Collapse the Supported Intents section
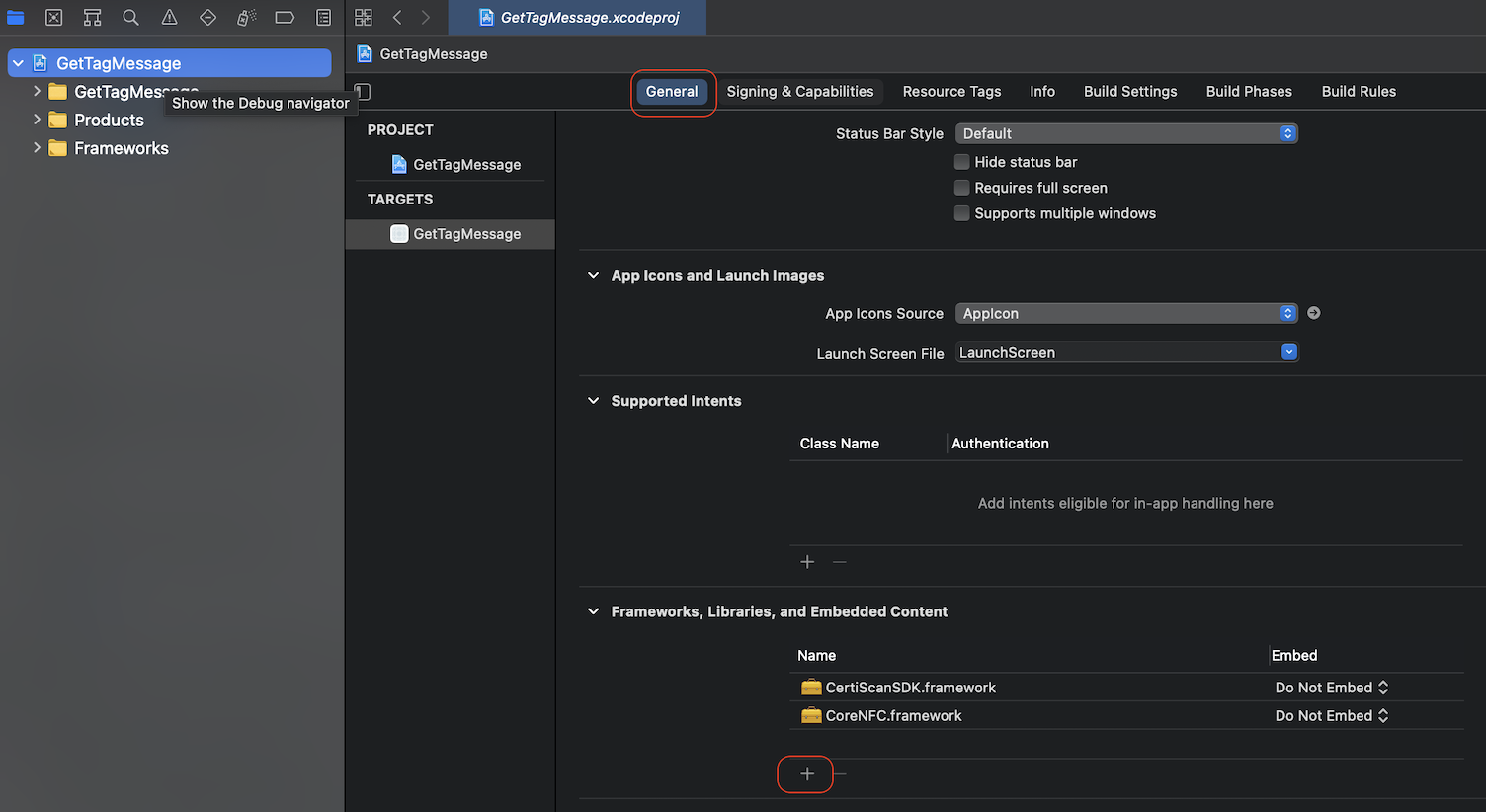This screenshot has width=1486, height=812. pyautogui.click(x=593, y=401)
